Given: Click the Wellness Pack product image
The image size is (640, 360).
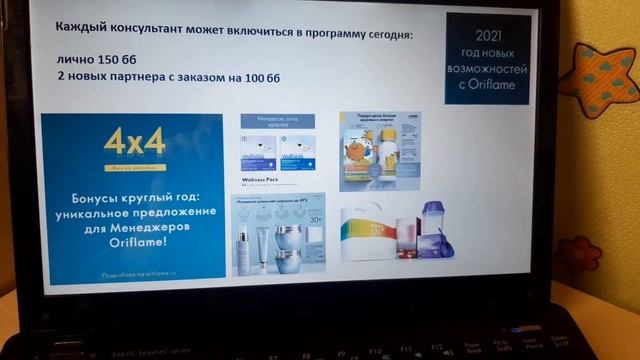Looking at the screenshot, I should click(x=278, y=153).
